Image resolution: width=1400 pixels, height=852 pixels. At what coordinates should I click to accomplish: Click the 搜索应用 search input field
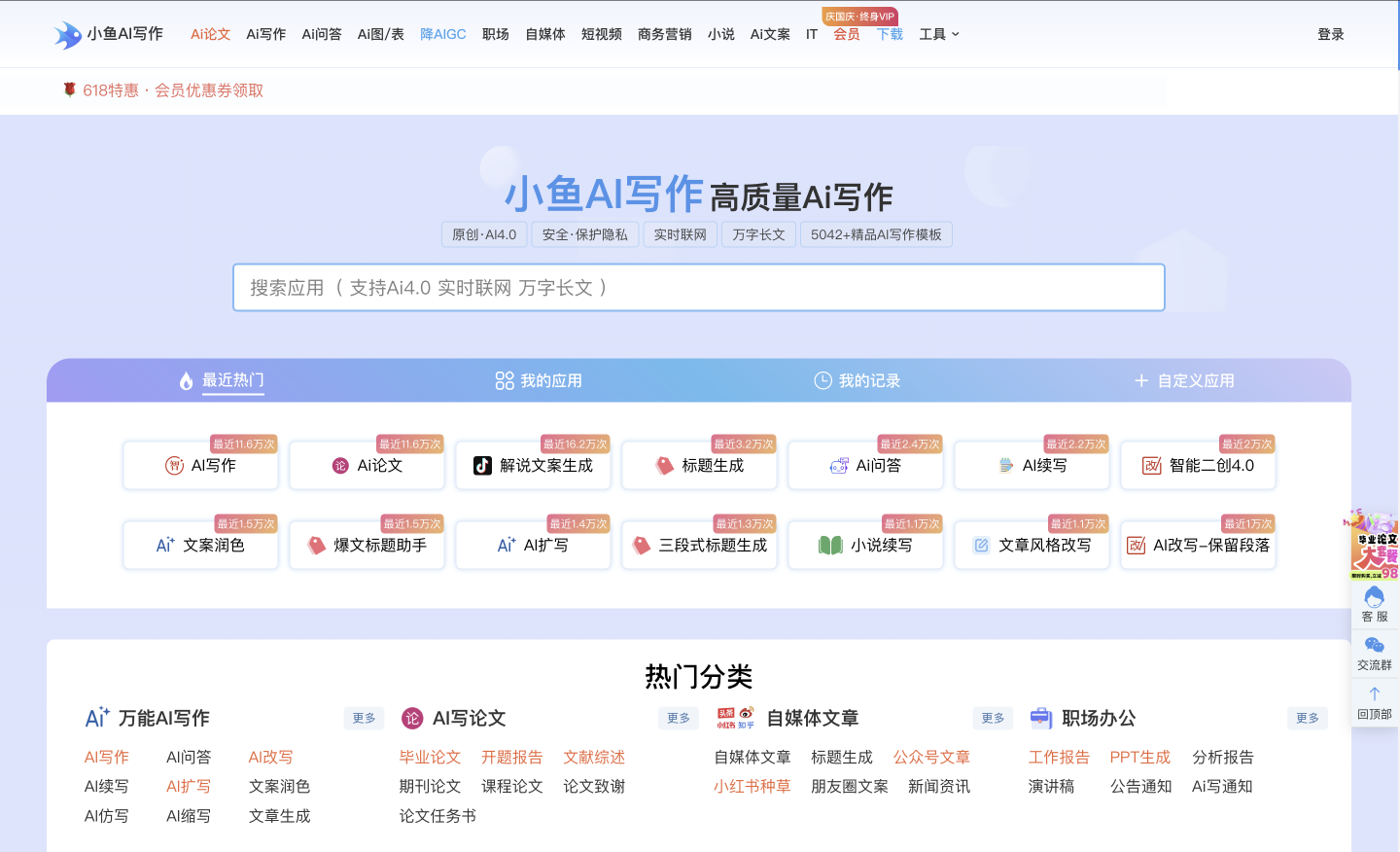point(699,288)
